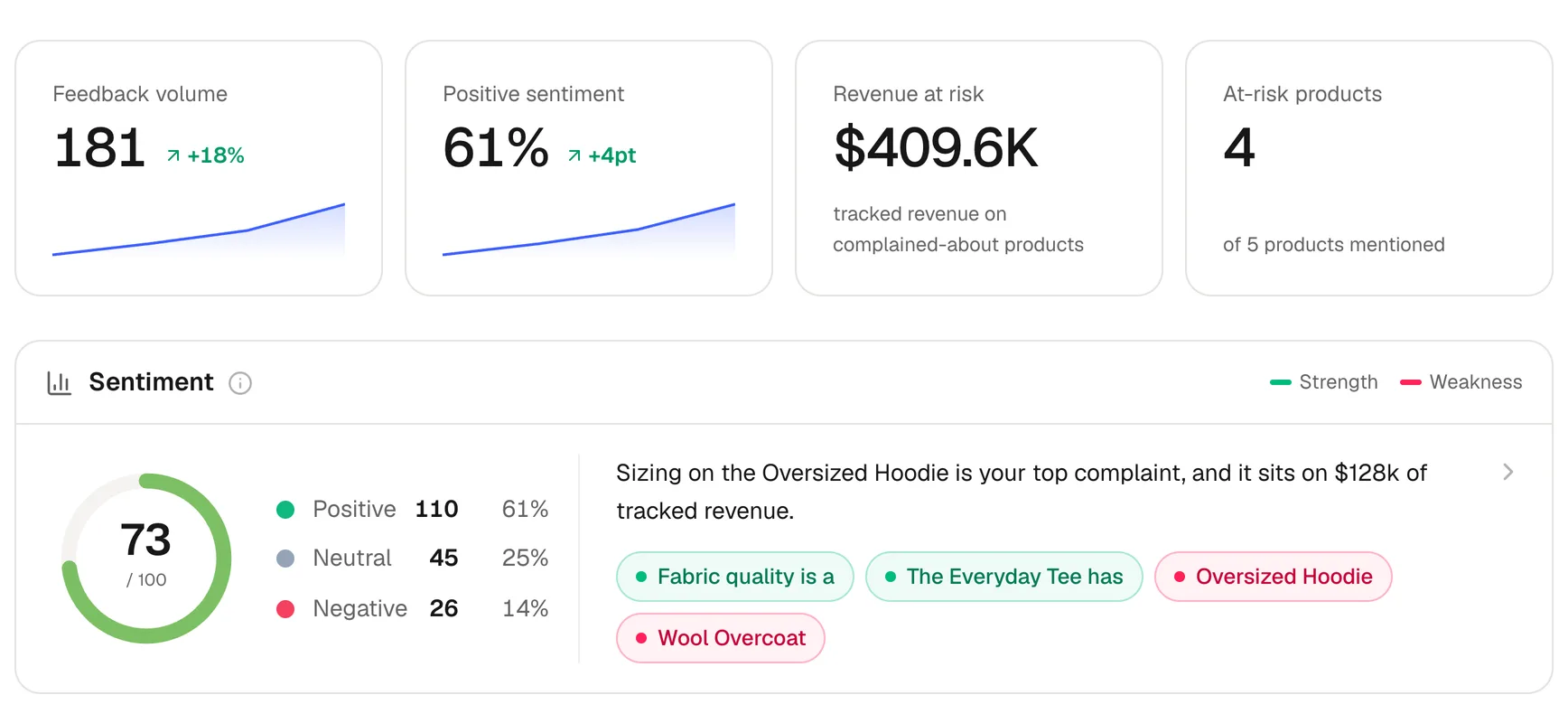Click the 'Sizing on the Oversized Hoodie' summary text
This screenshot has width=1568, height=723.
coord(1022,492)
